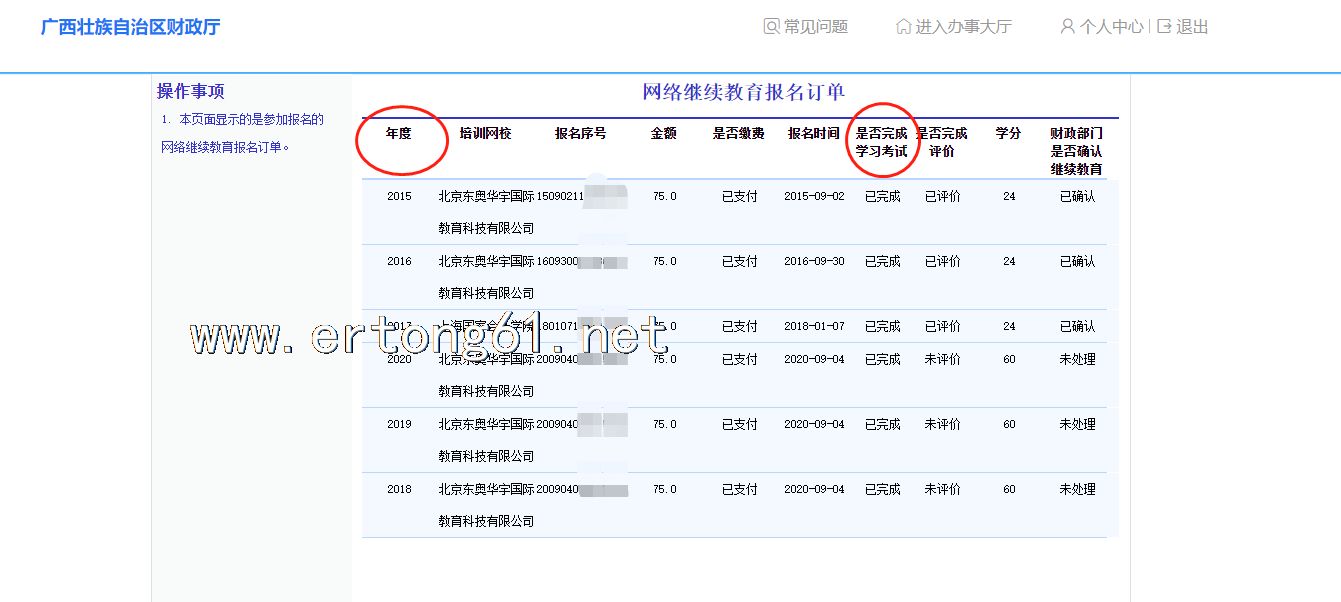Image resolution: width=1341 pixels, height=602 pixels.
Task: Select the 2015 year cell
Action: click(x=399, y=197)
